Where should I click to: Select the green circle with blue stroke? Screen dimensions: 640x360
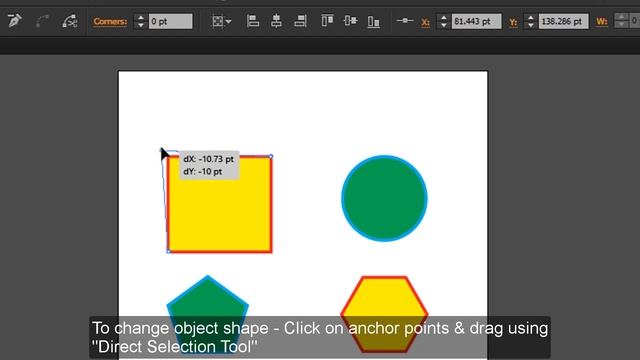(384, 198)
